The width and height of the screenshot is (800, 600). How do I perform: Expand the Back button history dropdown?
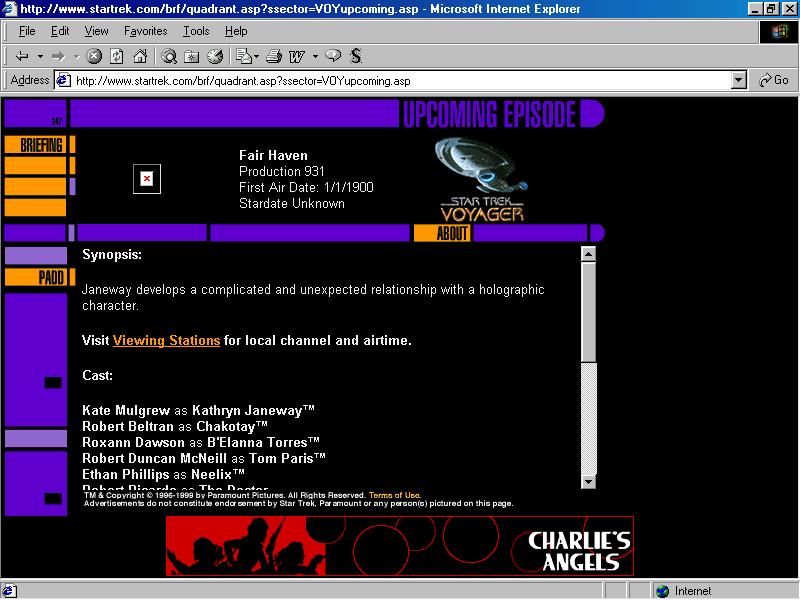[x=40, y=56]
